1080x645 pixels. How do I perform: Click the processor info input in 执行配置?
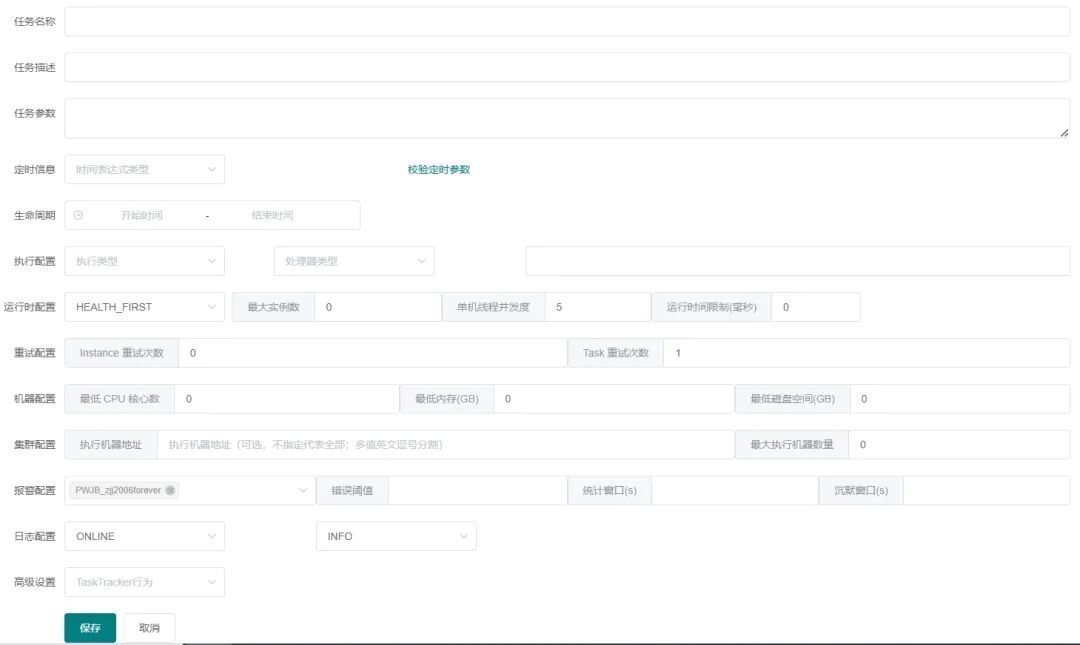coord(798,261)
